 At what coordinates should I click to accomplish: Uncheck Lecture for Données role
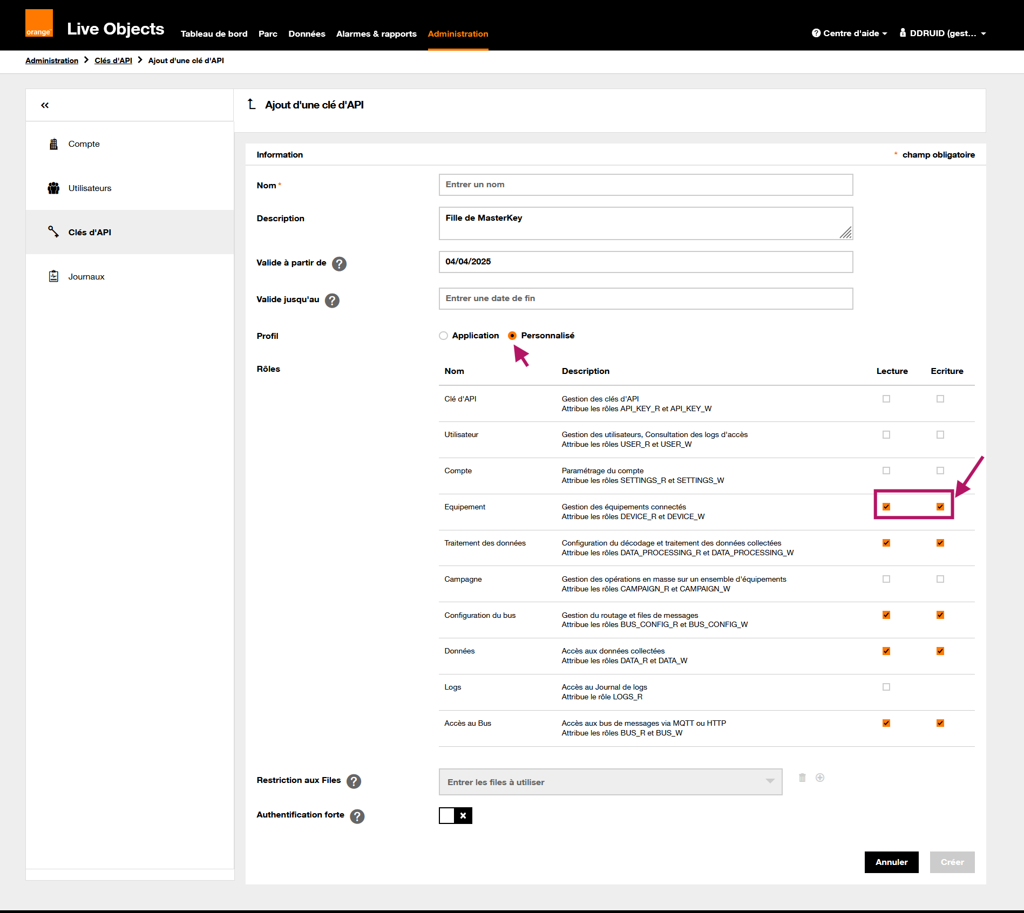tap(886, 651)
